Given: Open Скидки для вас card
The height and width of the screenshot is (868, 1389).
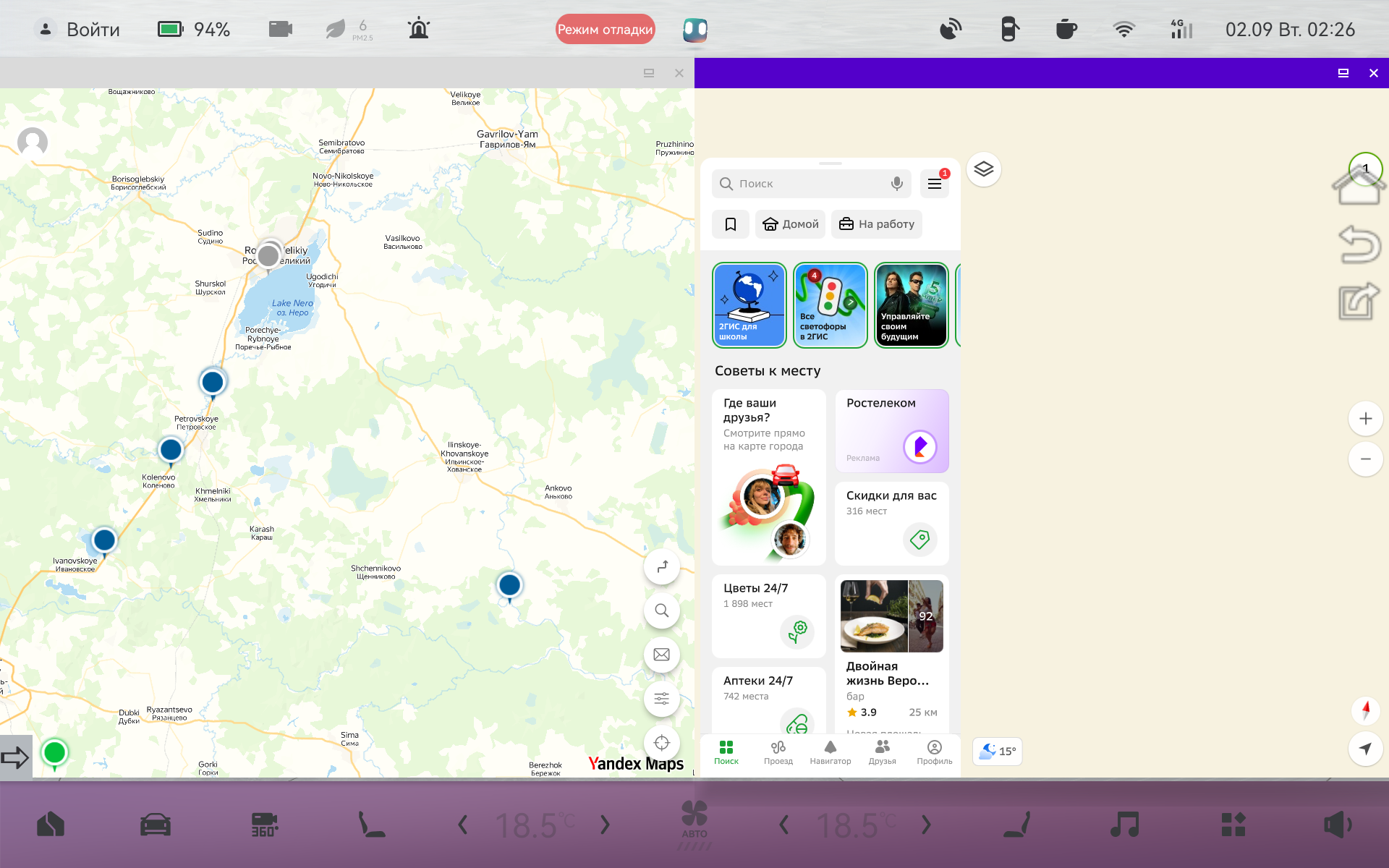Looking at the screenshot, I should click(892, 524).
